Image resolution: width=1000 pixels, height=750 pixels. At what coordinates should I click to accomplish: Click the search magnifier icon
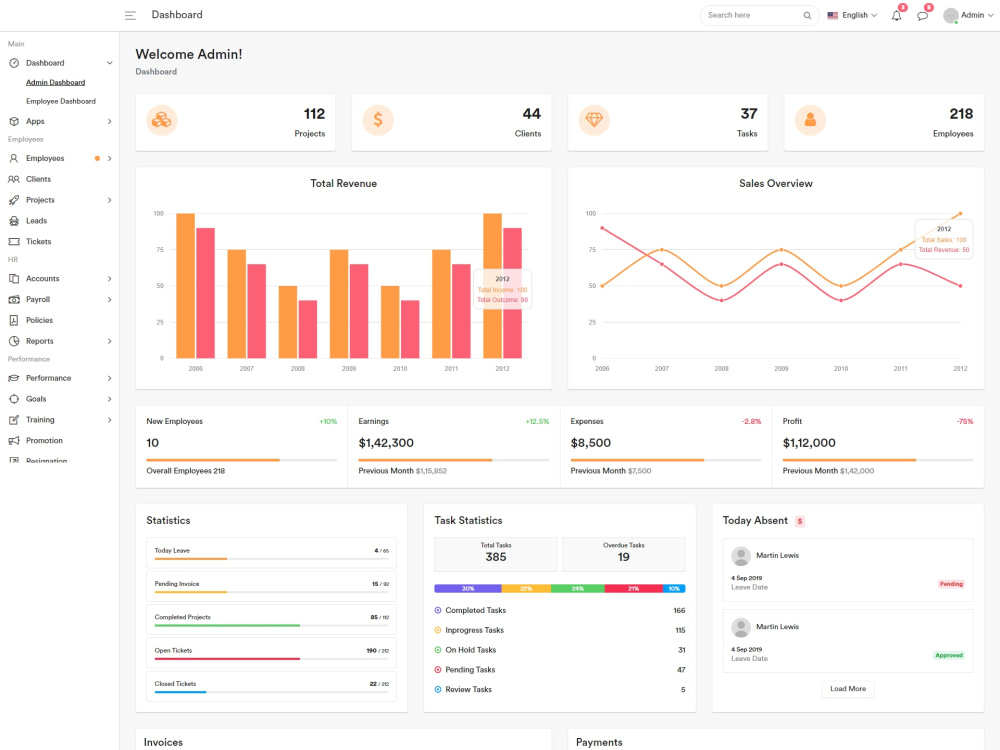807,15
